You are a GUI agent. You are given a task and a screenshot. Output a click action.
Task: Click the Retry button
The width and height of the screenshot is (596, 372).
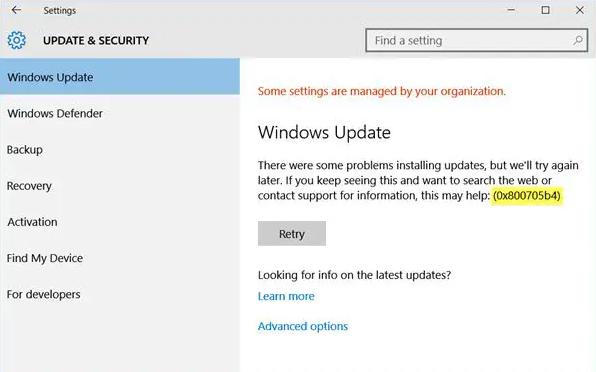pyautogui.click(x=292, y=234)
